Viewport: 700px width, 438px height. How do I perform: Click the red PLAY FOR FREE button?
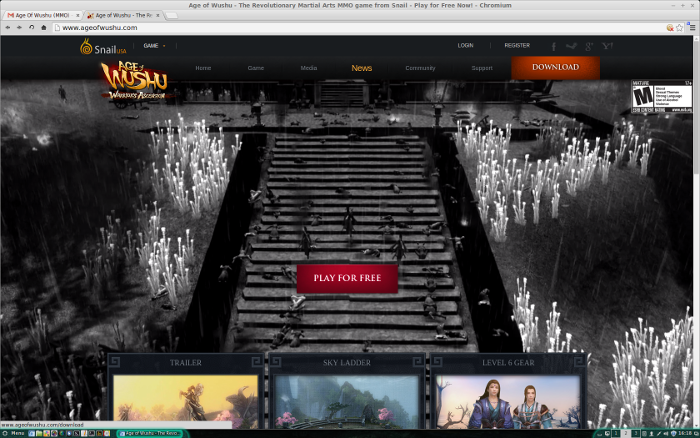click(x=347, y=278)
